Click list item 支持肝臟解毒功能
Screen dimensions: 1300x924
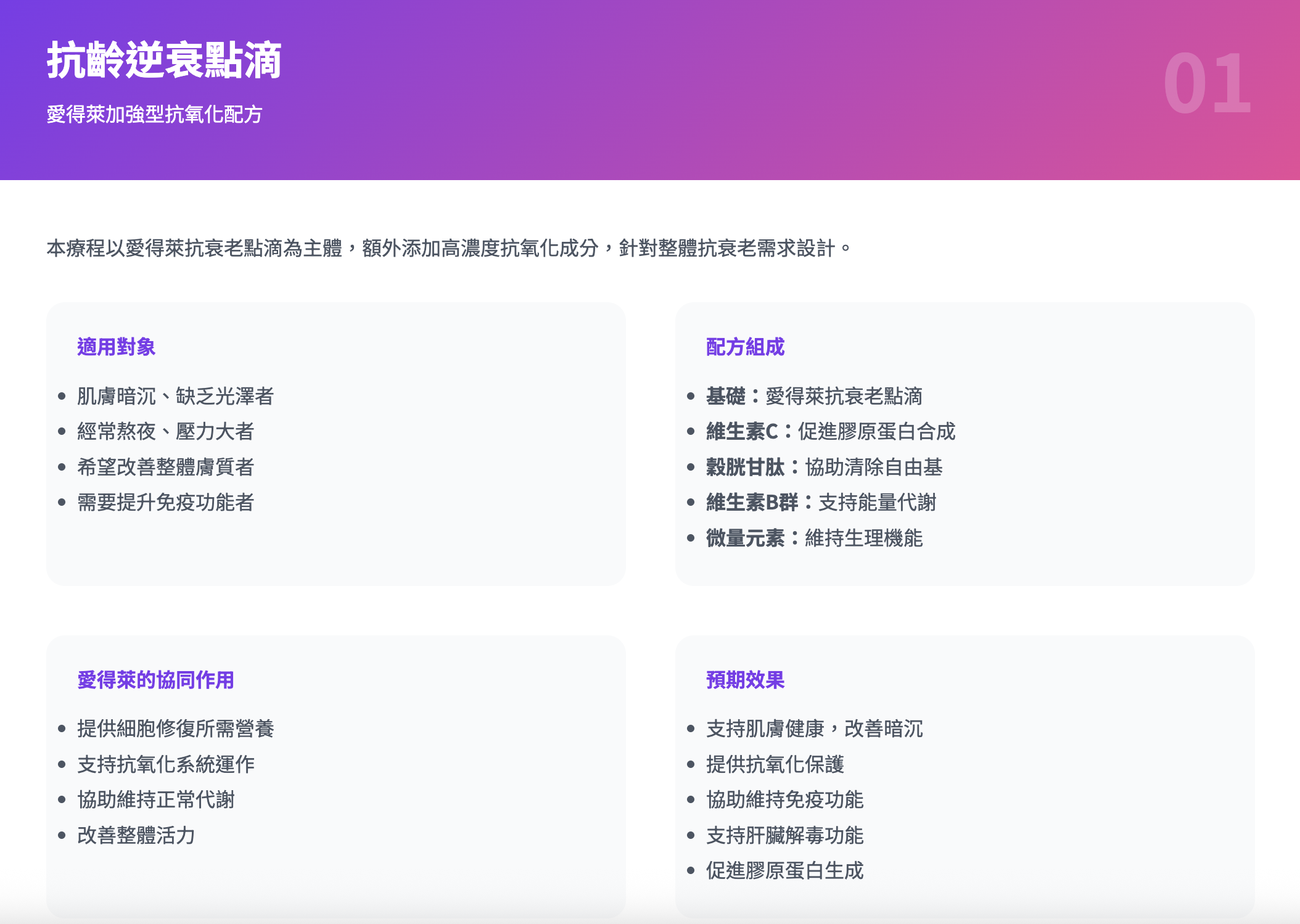point(784,835)
